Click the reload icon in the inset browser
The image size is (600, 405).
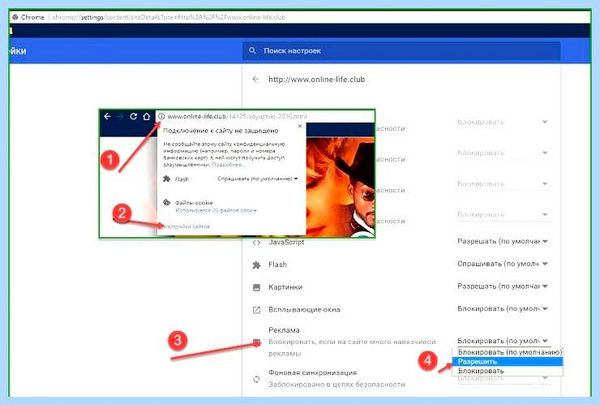[133, 116]
